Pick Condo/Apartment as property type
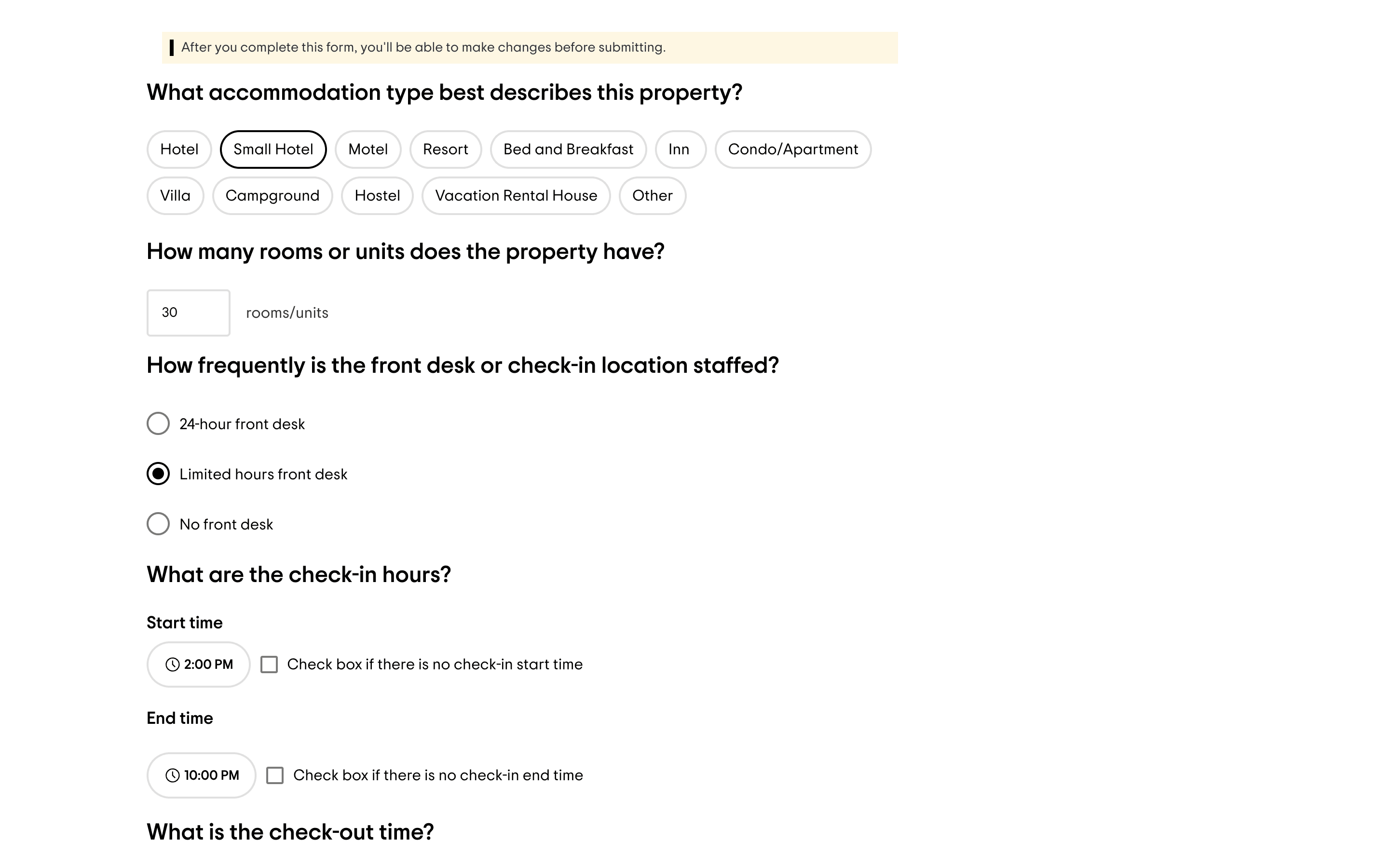This screenshot has width=1389, height=868. (x=793, y=149)
